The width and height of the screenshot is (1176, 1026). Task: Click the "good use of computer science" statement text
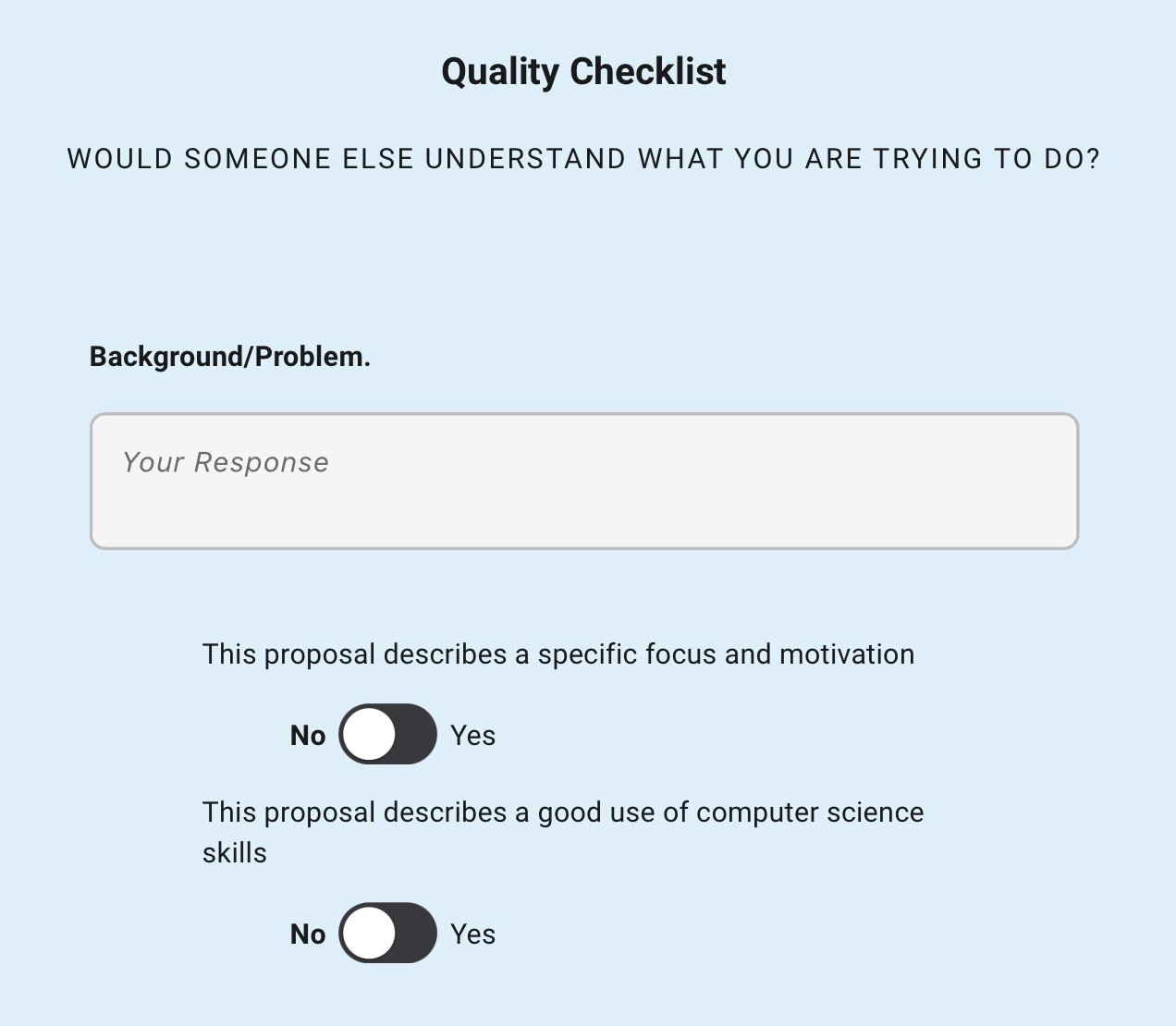pos(563,812)
